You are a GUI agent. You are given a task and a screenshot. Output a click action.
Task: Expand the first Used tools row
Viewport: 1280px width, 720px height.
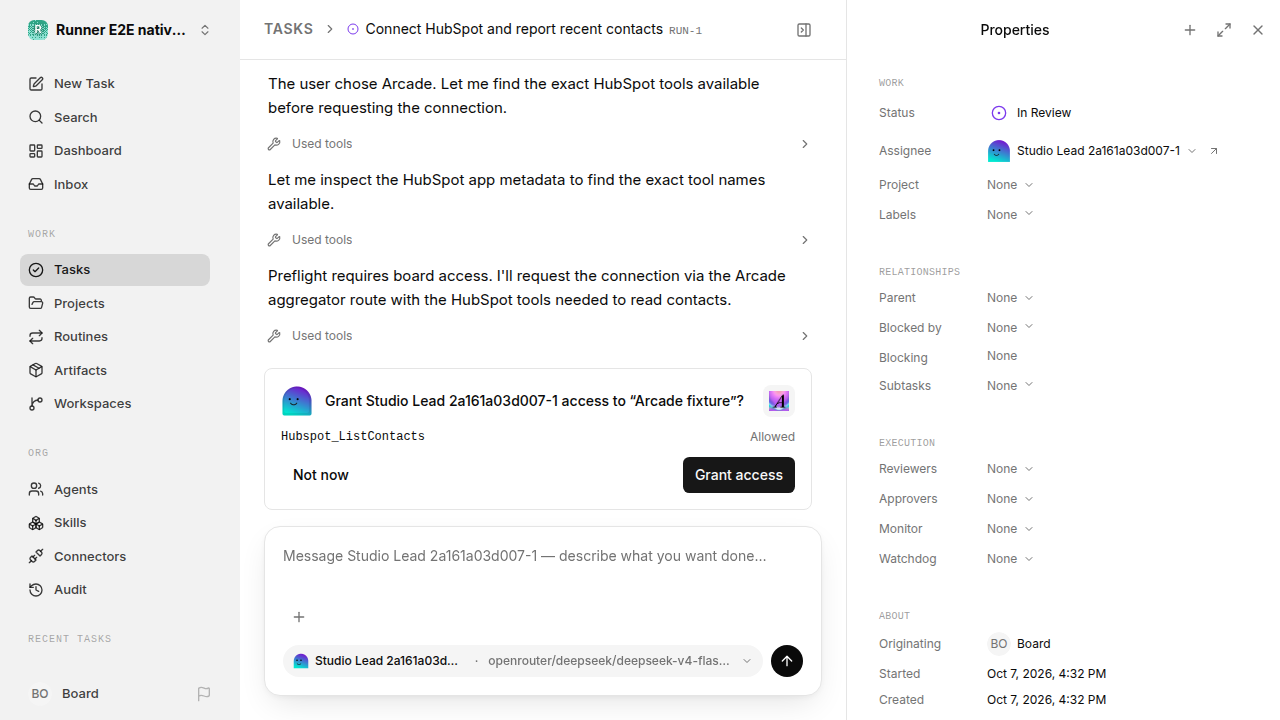(539, 144)
